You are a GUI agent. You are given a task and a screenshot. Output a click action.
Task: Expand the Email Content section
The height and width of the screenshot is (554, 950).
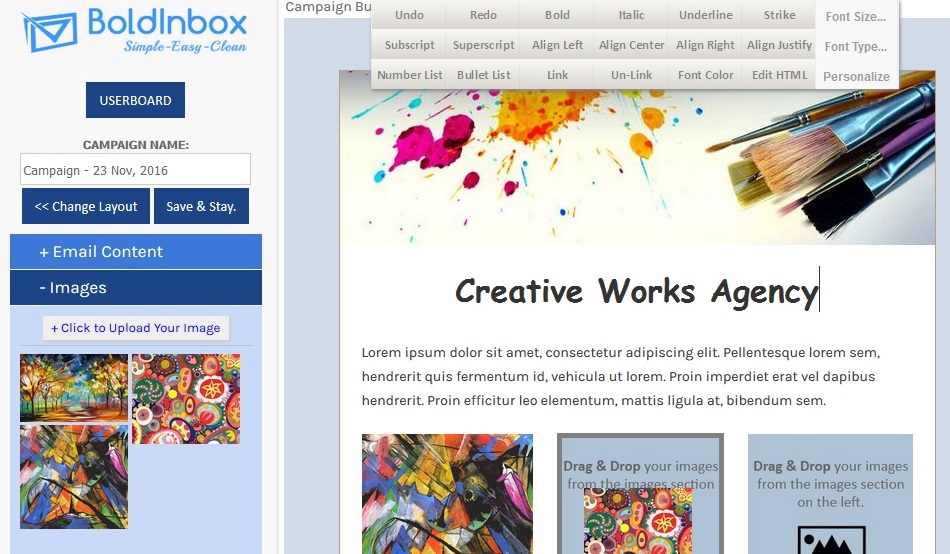136,252
